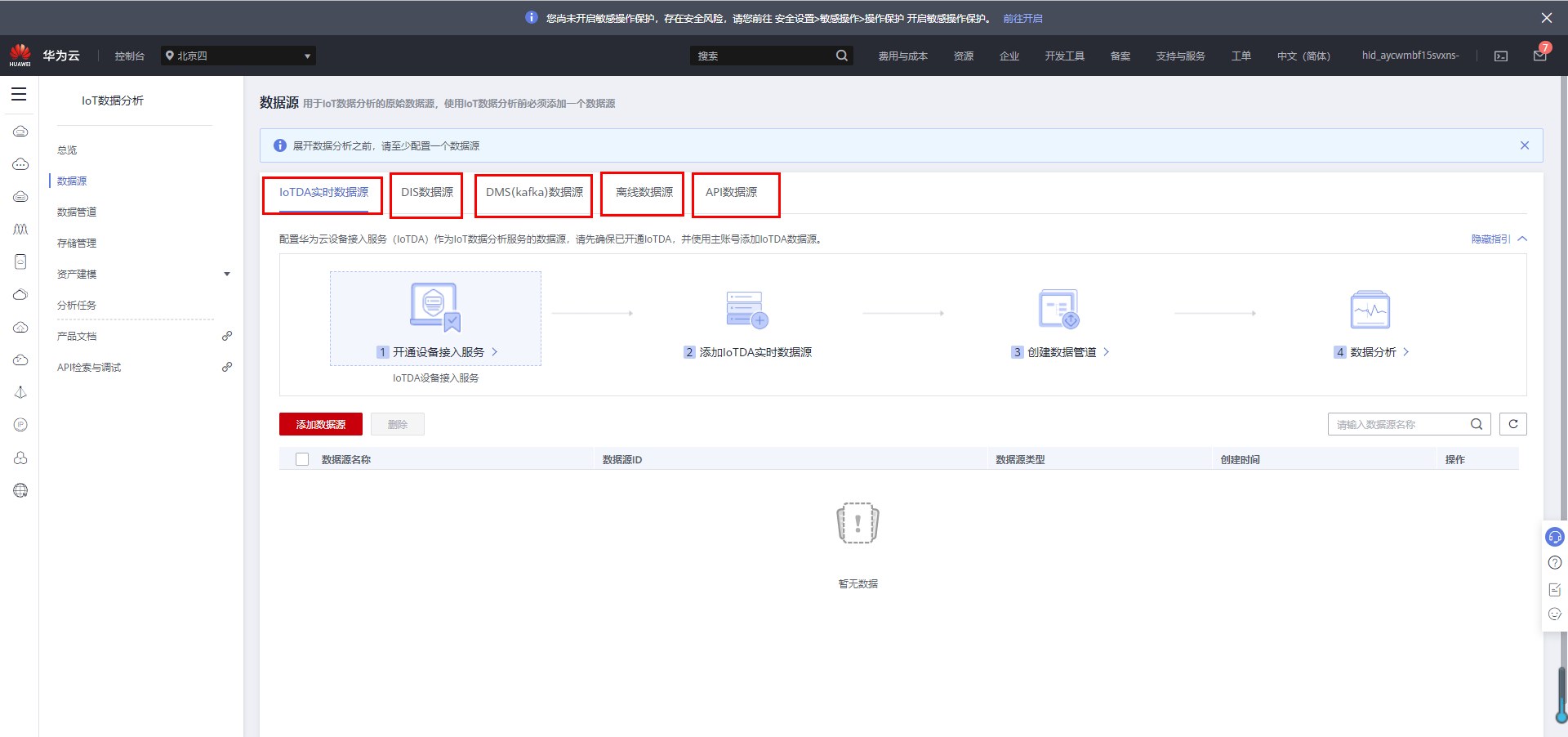Open the 费用与成本 top menu
The image size is (1568, 737).
point(903,56)
